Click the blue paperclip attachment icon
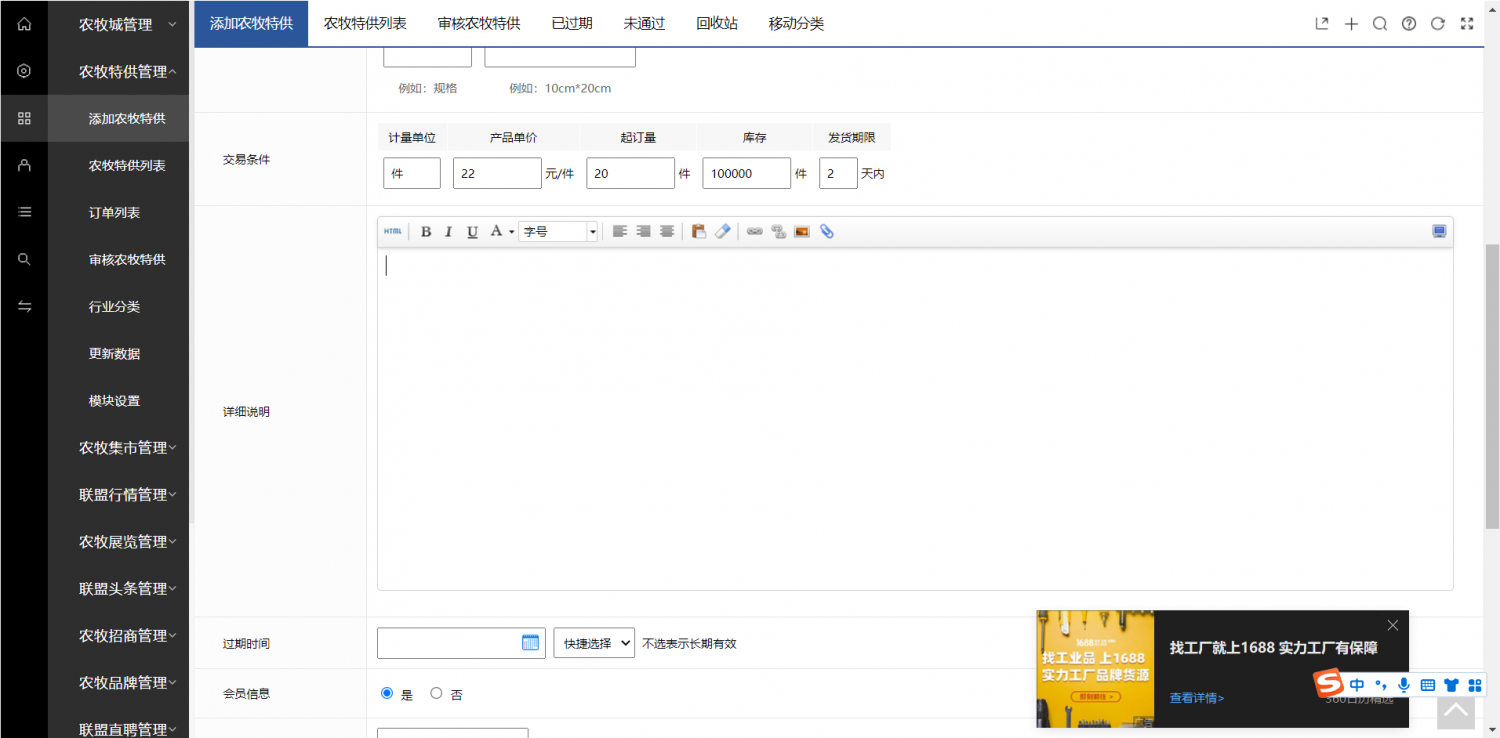 point(827,232)
